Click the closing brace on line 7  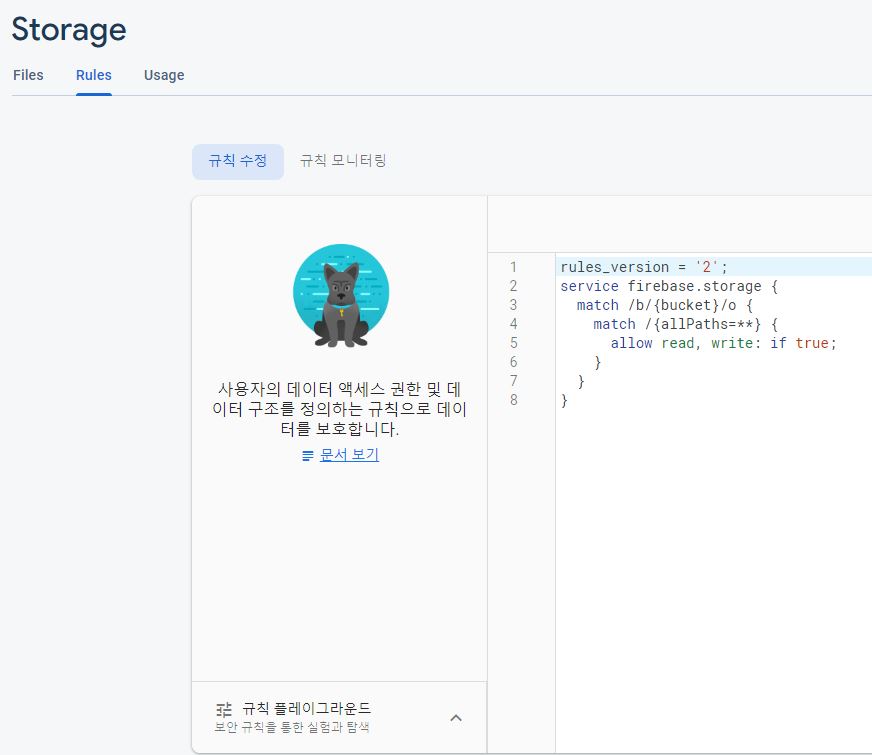(581, 381)
